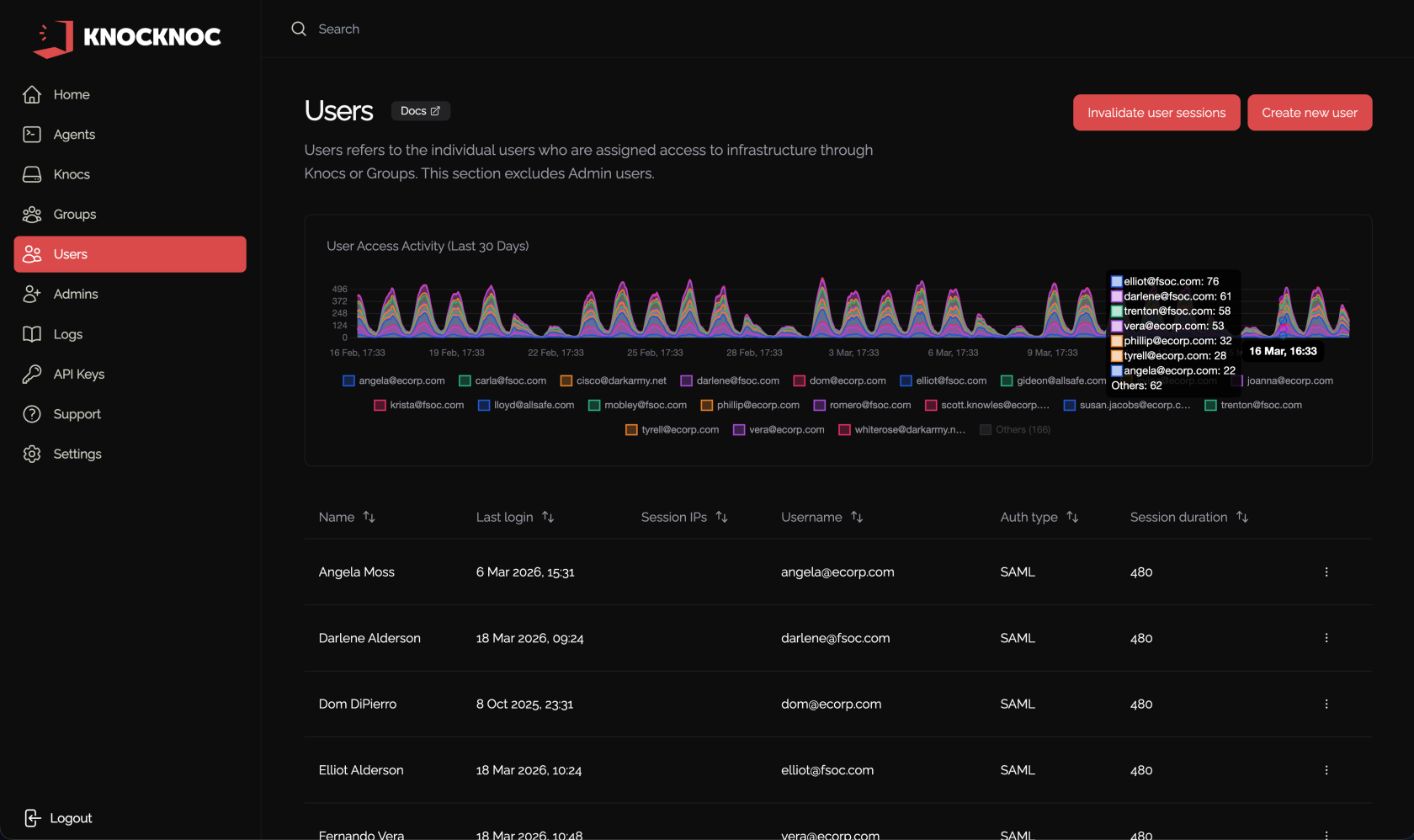
Task: Toggle the angela@ecorp.com series in the chart legend
Action: pyautogui.click(x=394, y=380)
